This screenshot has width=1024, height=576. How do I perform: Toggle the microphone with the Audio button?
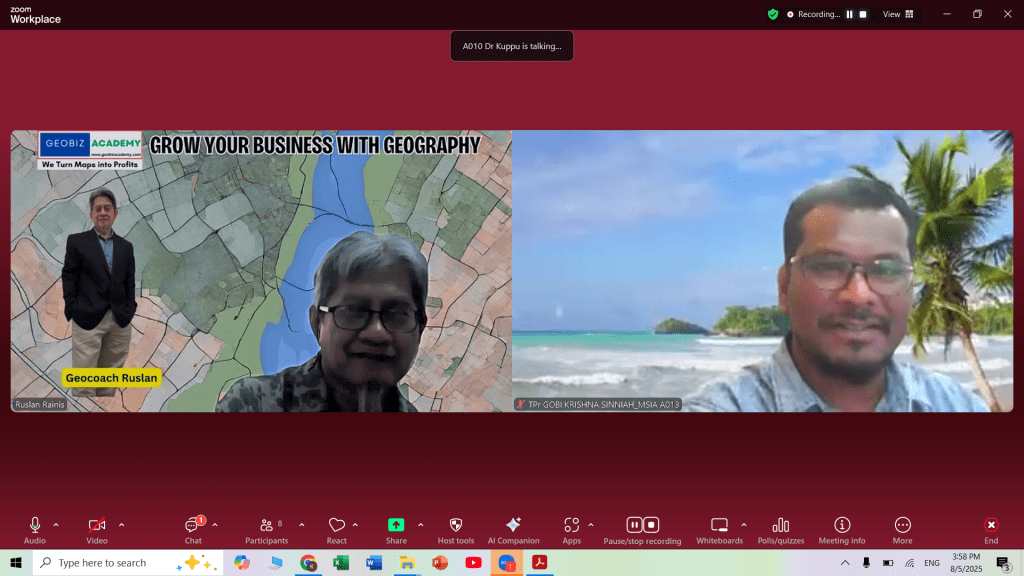point(35,529)
